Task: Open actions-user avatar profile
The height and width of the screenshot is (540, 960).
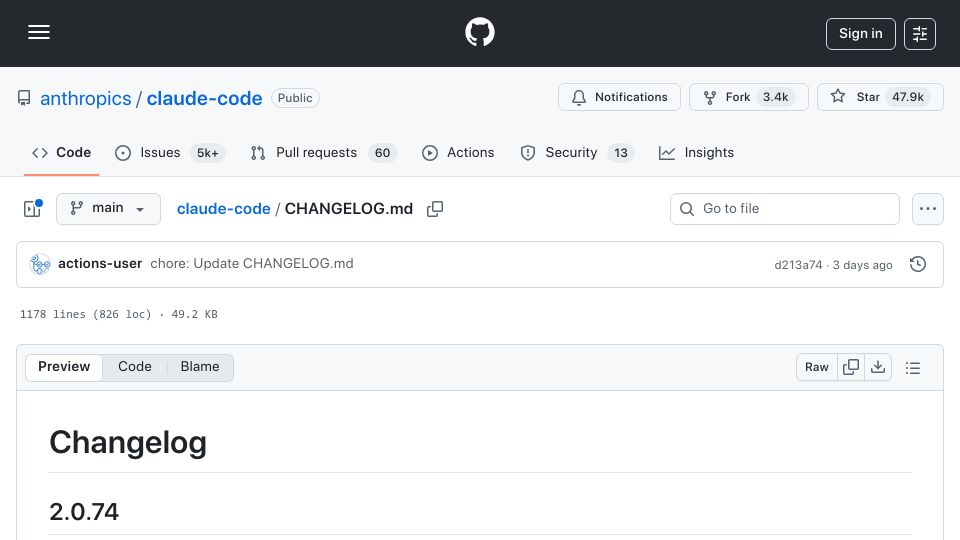Action: [40, 264]
